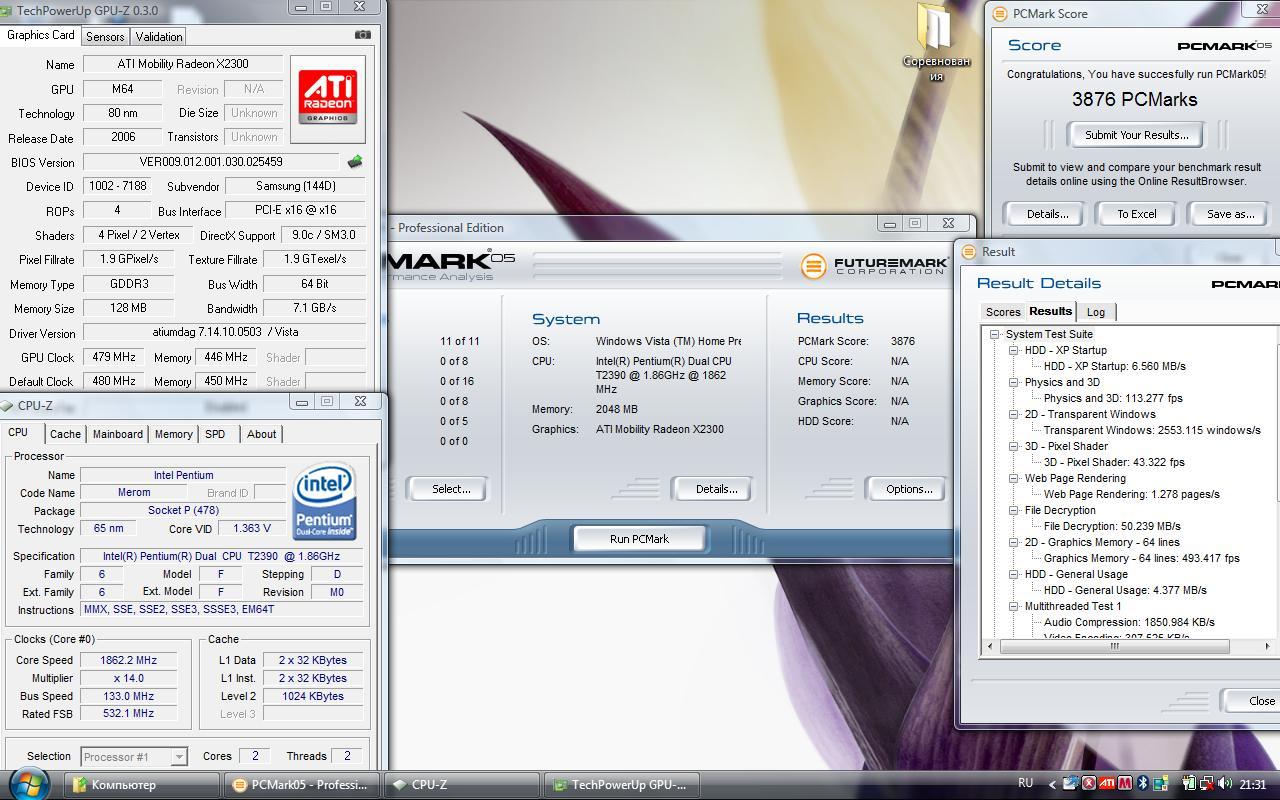Click the Run PCMark button
The height and width of the screenshot is (800, 1280).
click(x=639, y=539)
